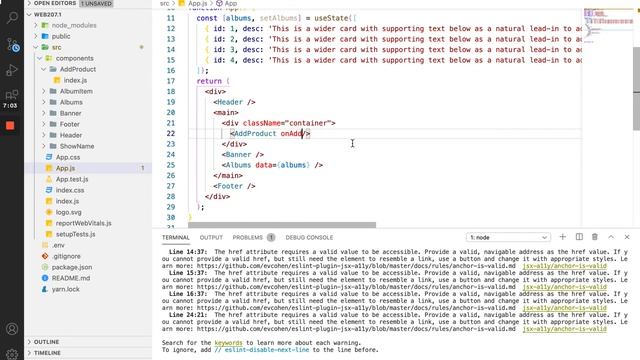Open the Manage gear icon

[x=12, y=354]
